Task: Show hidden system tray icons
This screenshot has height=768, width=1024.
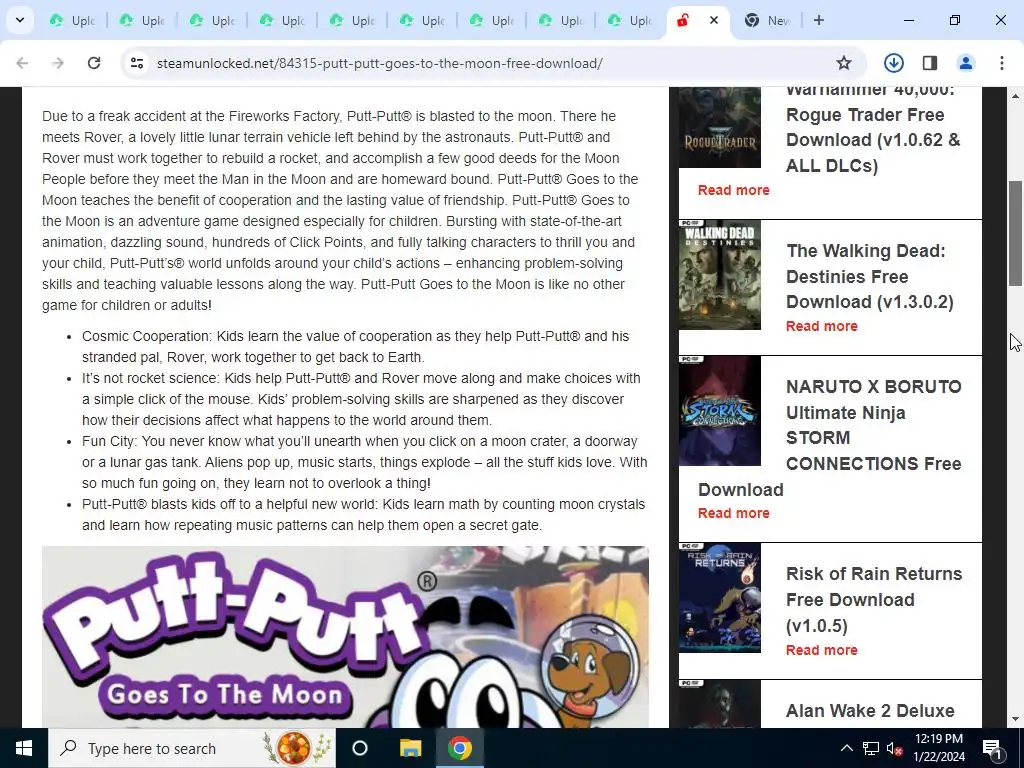Action: click(x=846, y=748)
